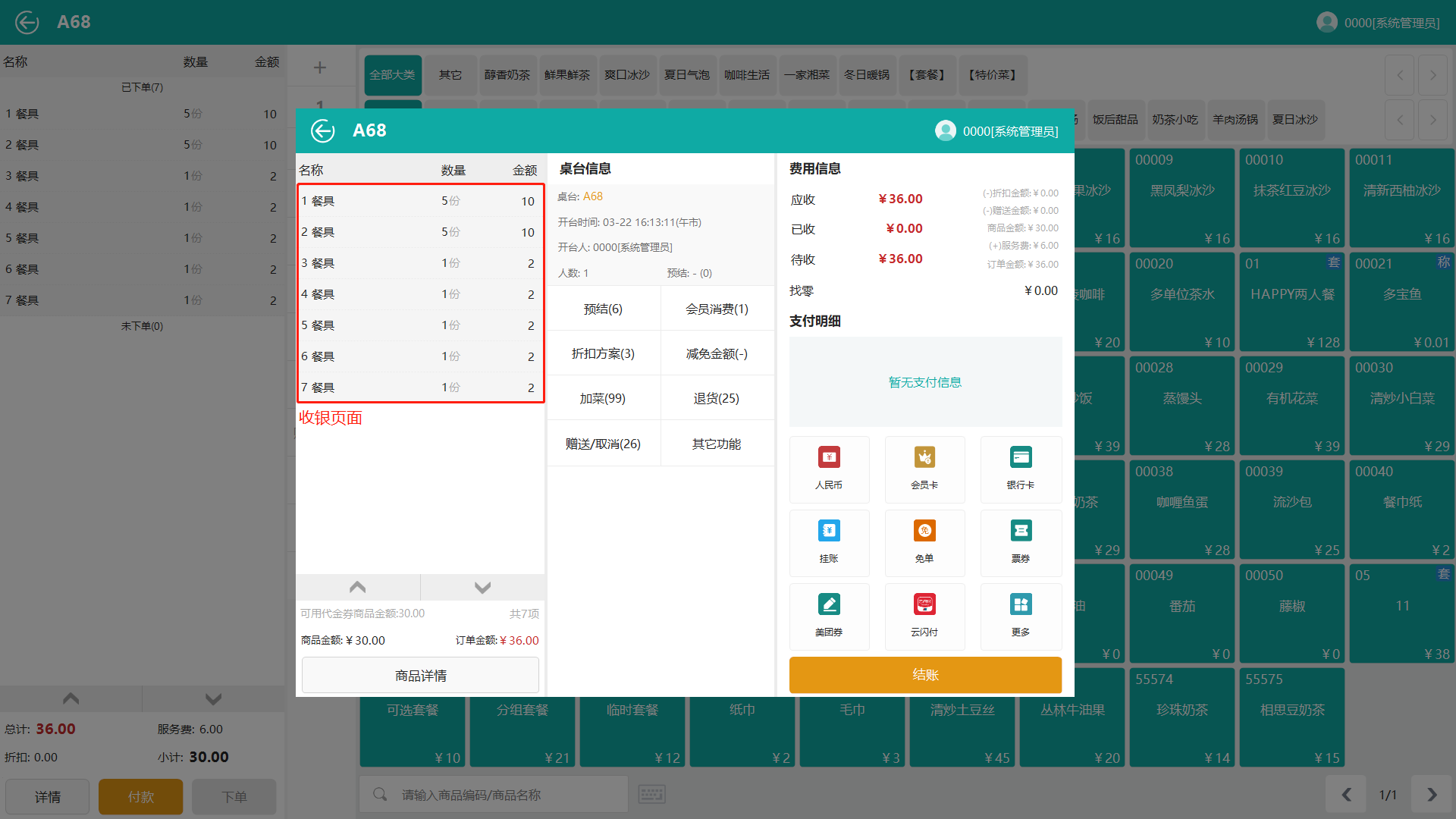Go to previous product page arrow at bottom
This screenshot has width=1456, height=819.
point(1346,794)
